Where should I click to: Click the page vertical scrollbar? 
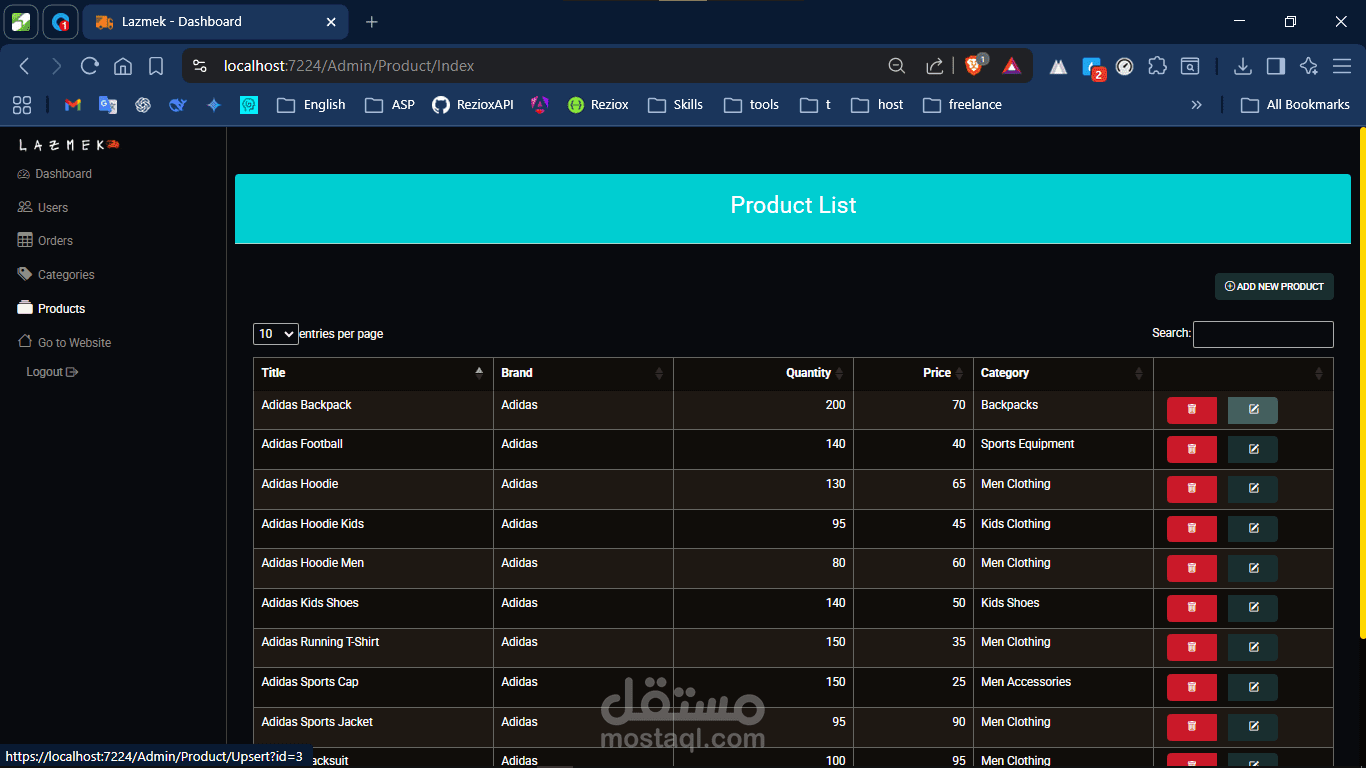1362,384
